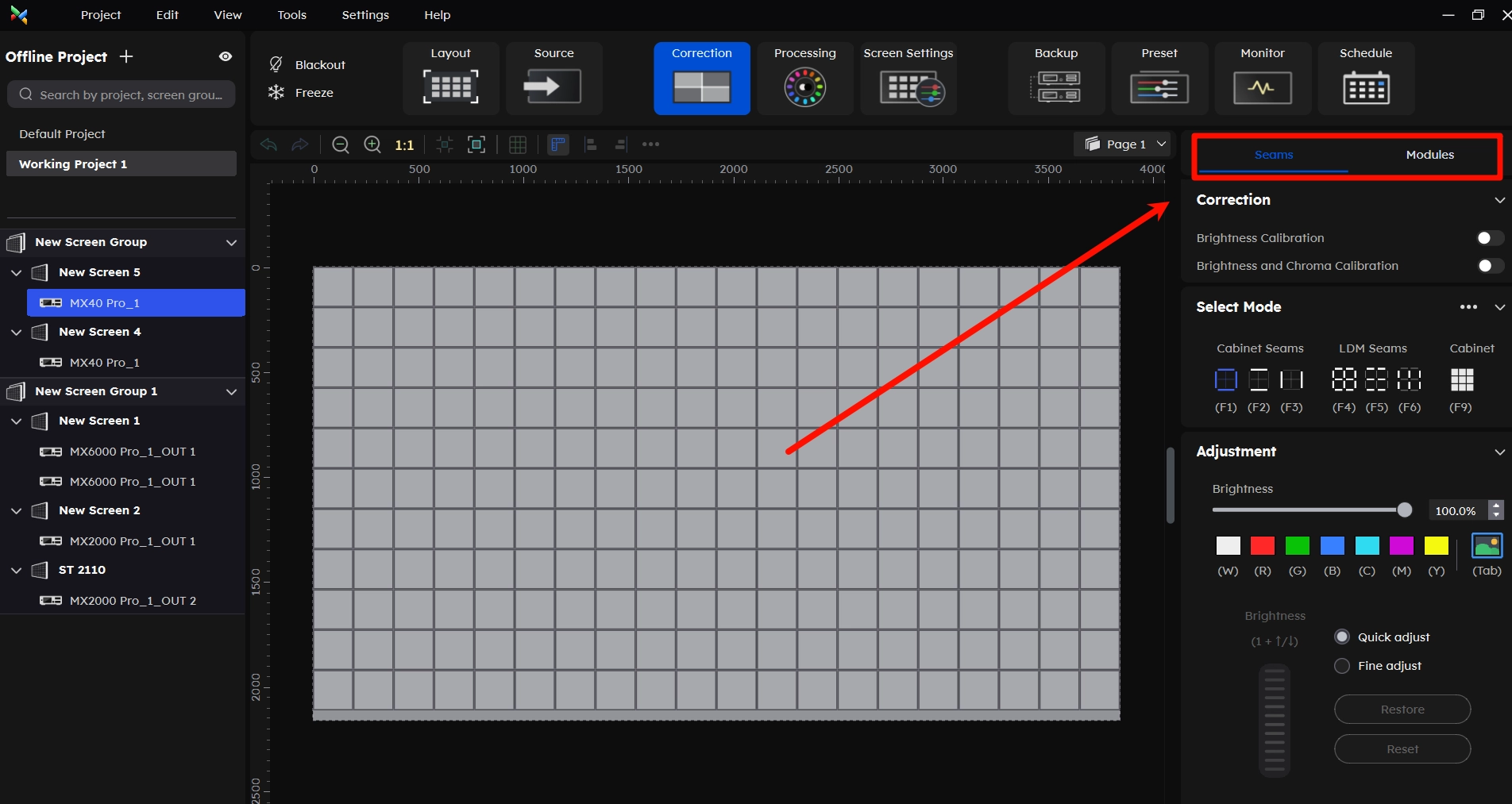1512x804 pixels.
Task: Collapse the Adjustment panel section
Action: pyautogui.click(x=1499, y=452)
